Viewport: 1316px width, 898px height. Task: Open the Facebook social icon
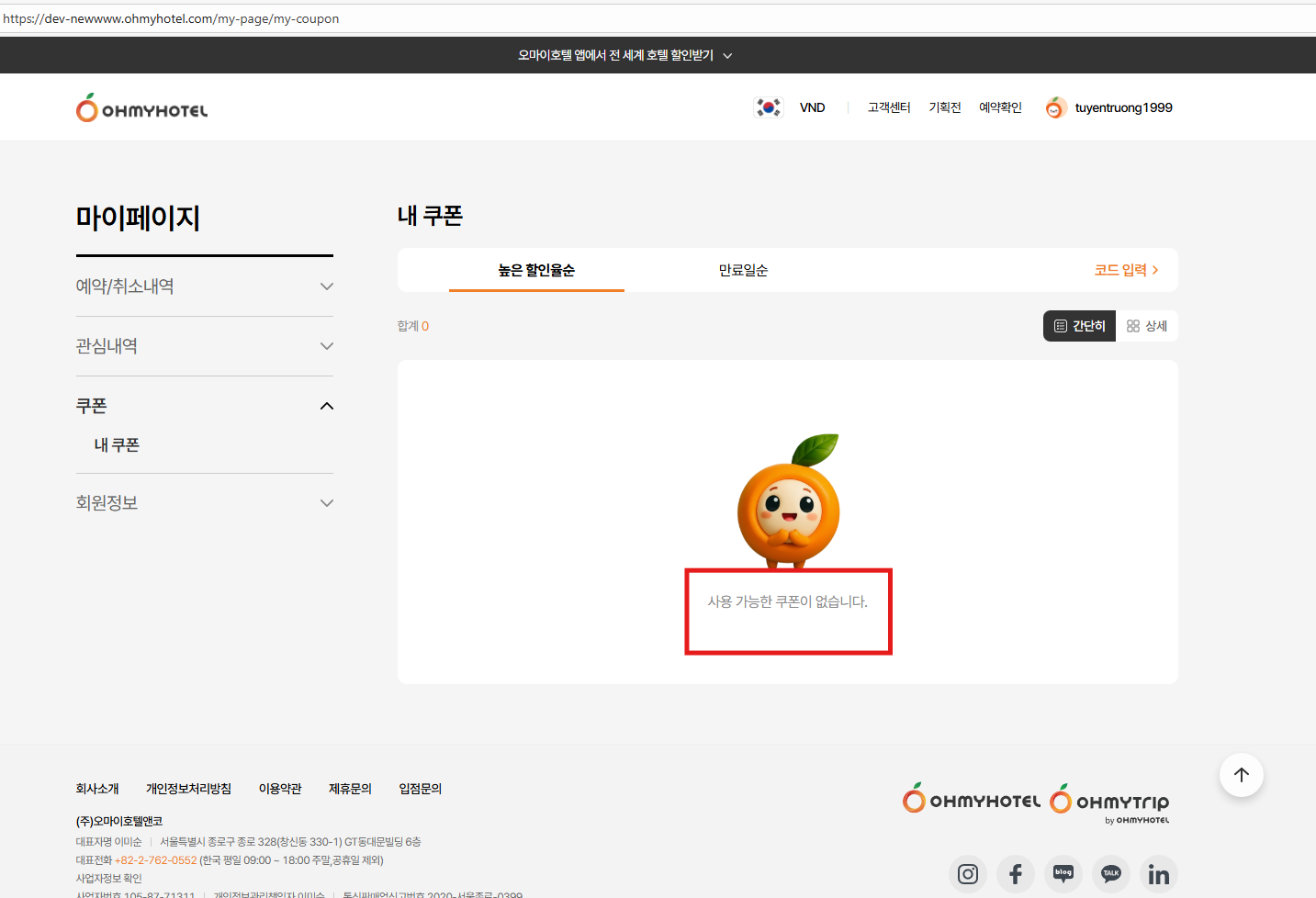point(1016,874)
